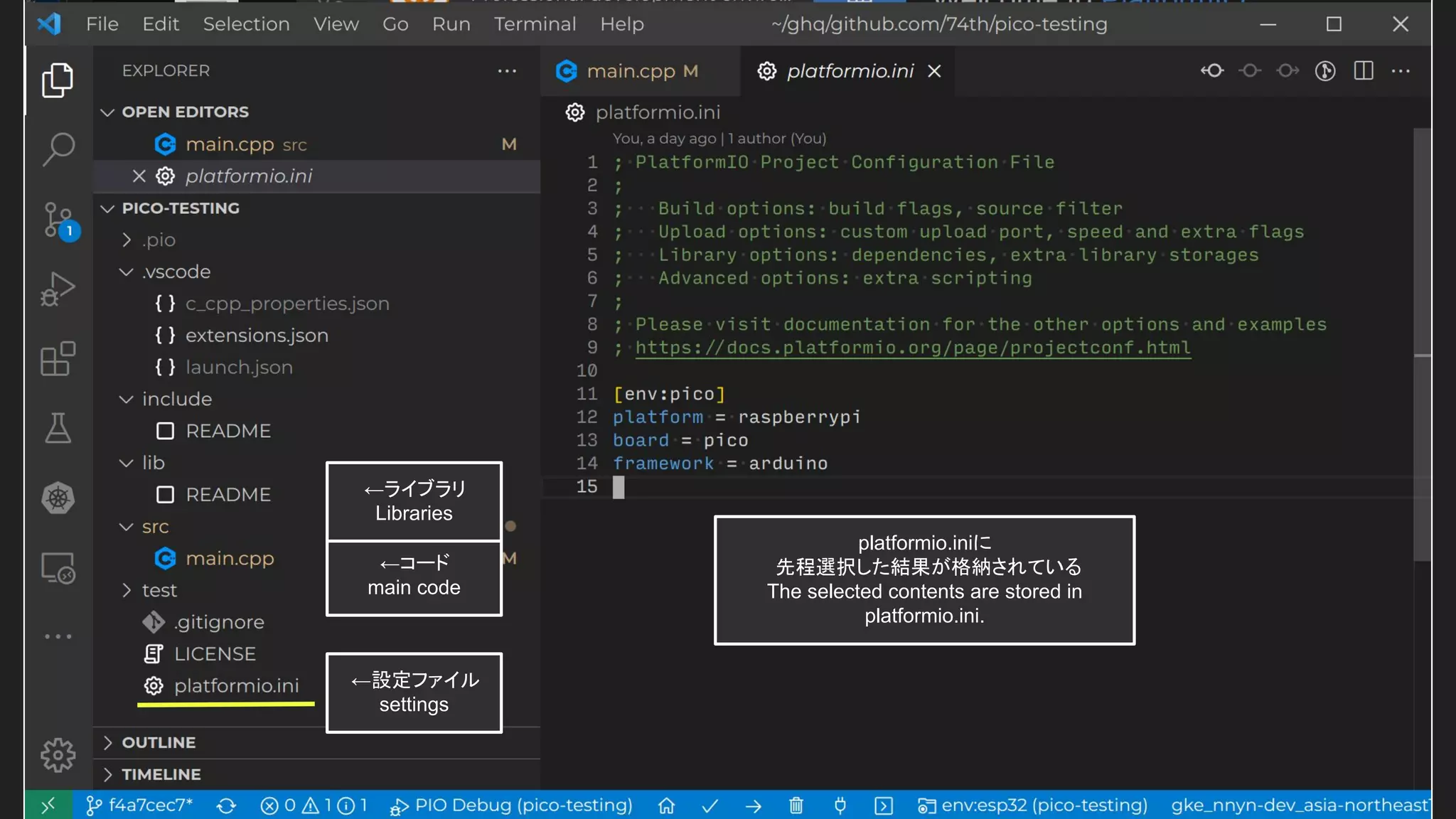Screen dimensions: 1456x819
Task: Select platformio.ini in the file tree
Action: (x=220, y=686)
